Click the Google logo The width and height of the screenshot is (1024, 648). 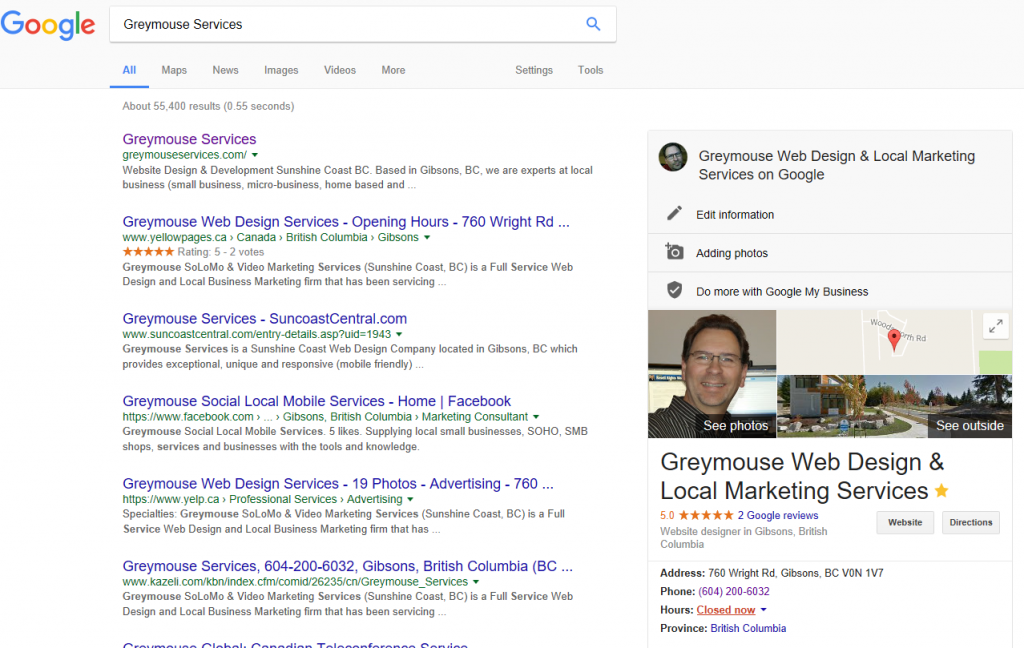(x=48, y=25)
